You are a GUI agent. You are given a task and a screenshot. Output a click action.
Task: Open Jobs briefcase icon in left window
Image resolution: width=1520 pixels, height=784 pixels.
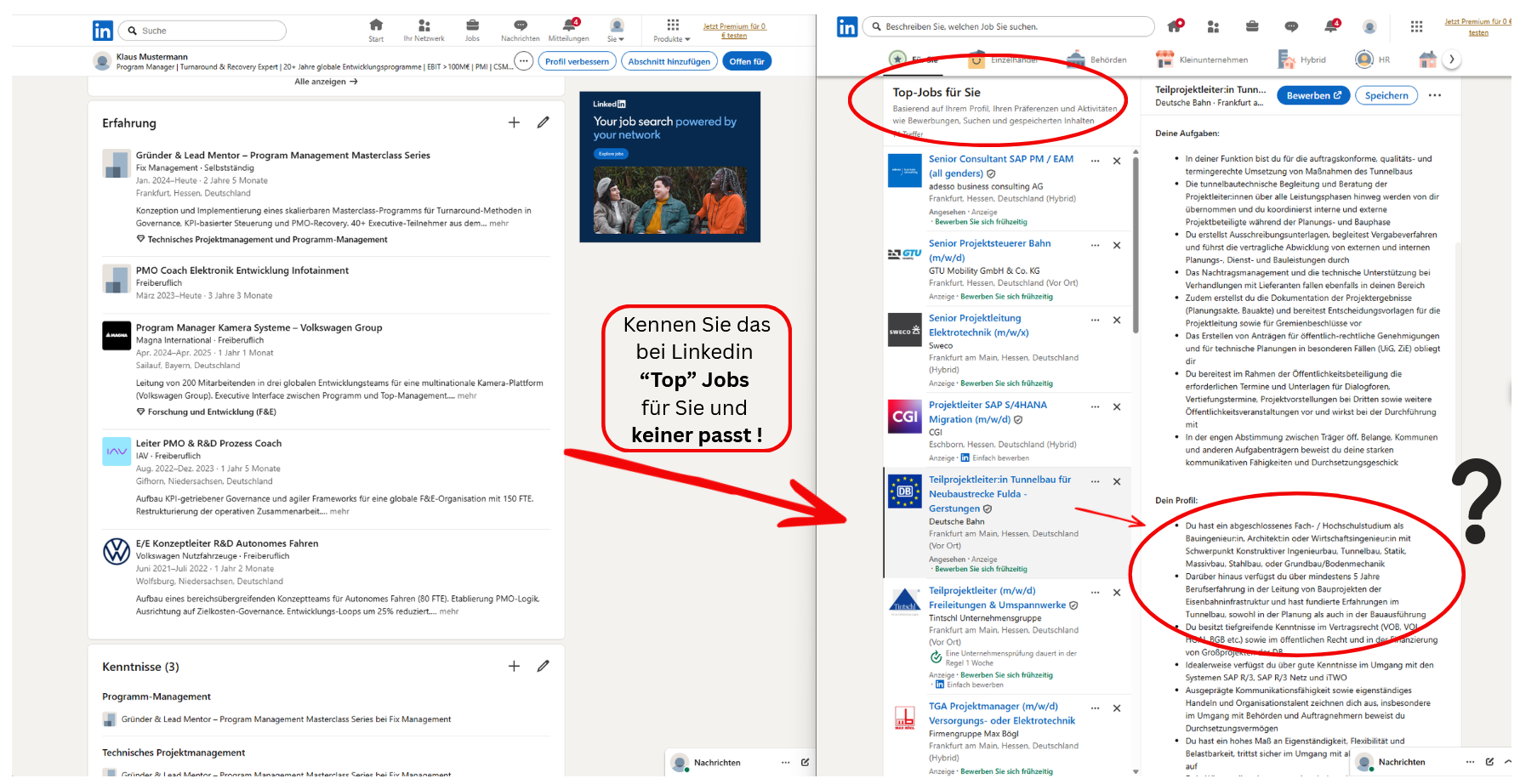point(472,30)
